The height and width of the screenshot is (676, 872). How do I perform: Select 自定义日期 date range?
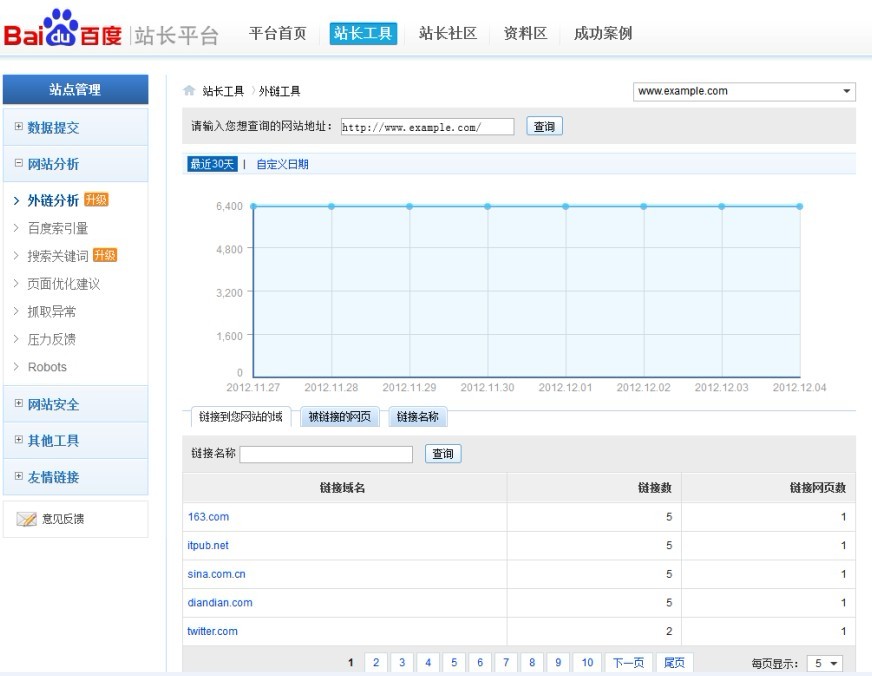pyautogui.click(x=282, y=164)
